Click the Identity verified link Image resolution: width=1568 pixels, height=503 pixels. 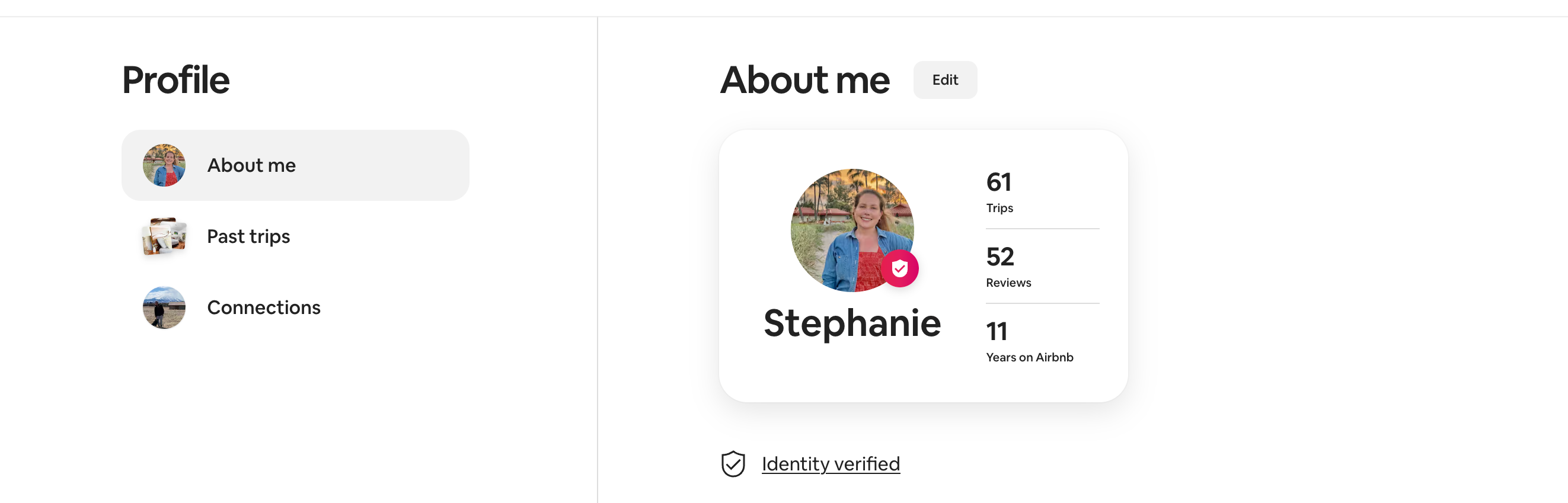click(x=831, y=463)
